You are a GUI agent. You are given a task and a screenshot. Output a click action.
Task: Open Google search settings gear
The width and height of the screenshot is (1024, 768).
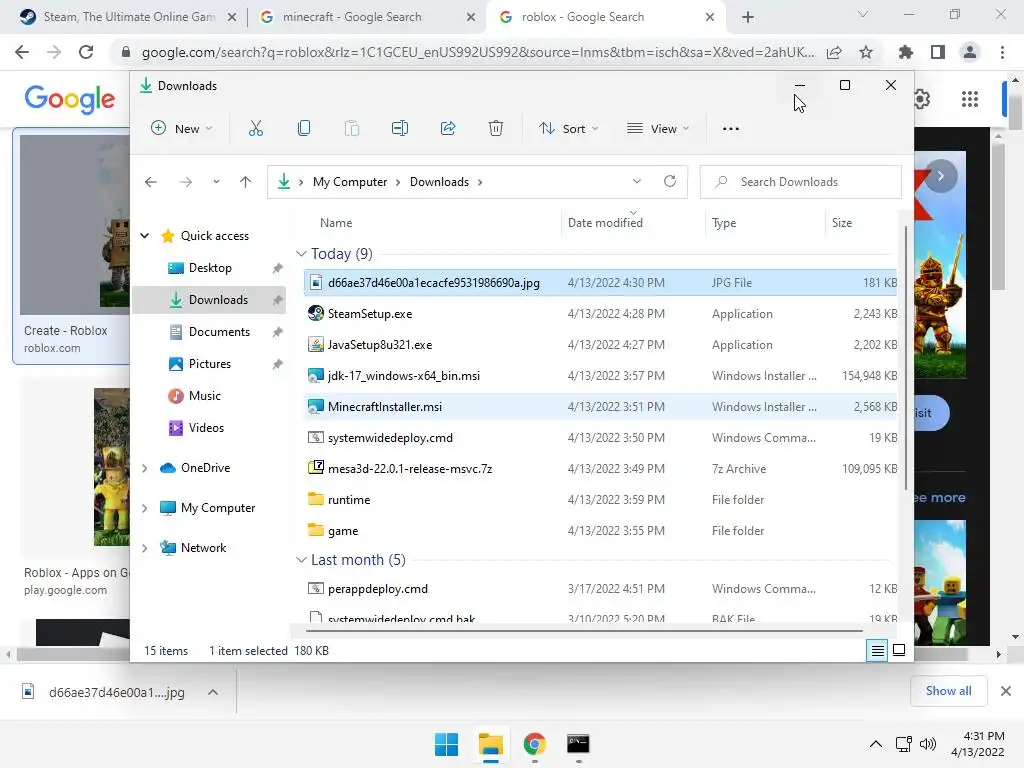(x=921, y=99)
